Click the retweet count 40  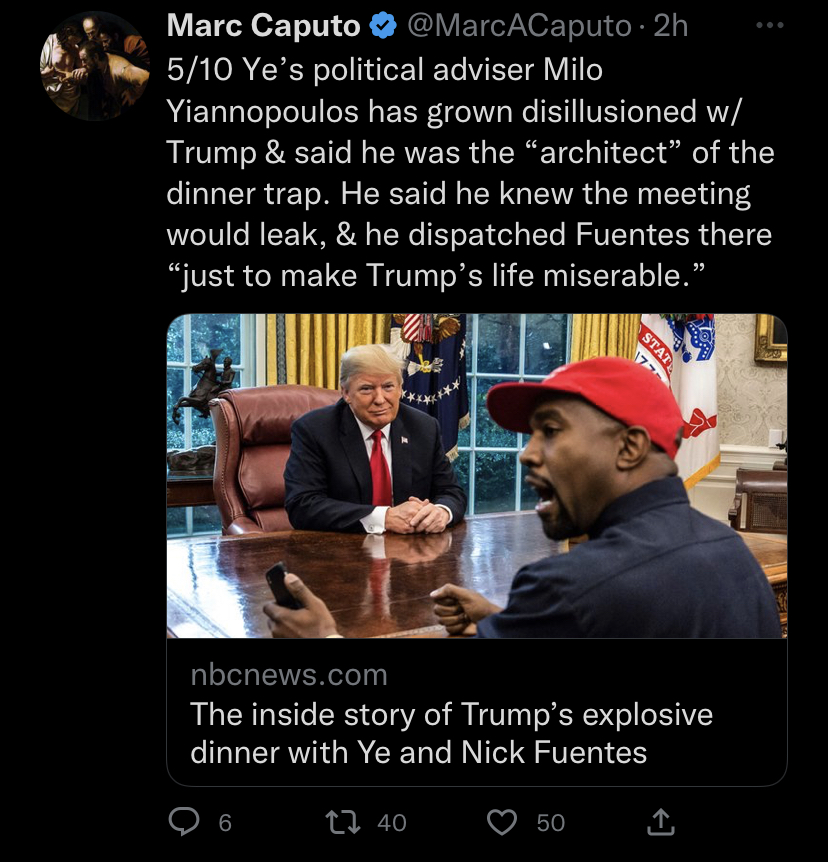pos(391,823)
